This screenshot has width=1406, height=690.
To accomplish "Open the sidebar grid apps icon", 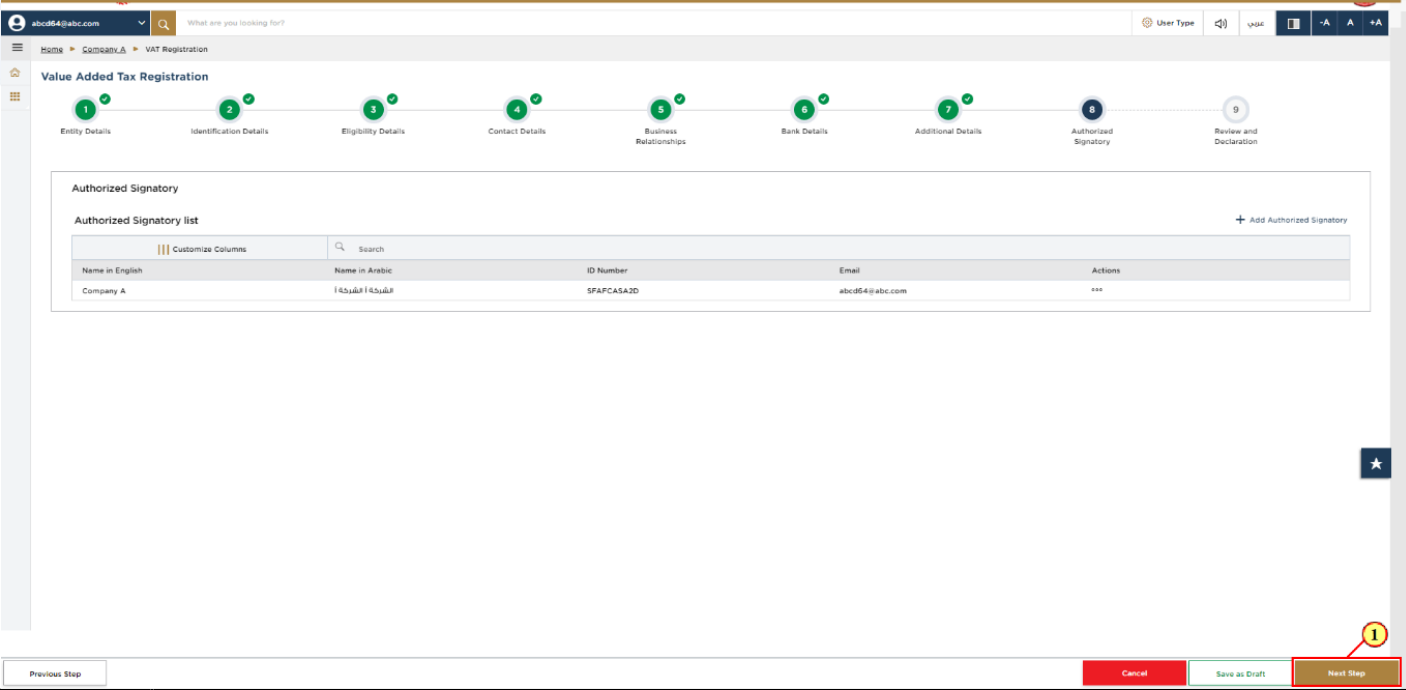I will [15, 97].
